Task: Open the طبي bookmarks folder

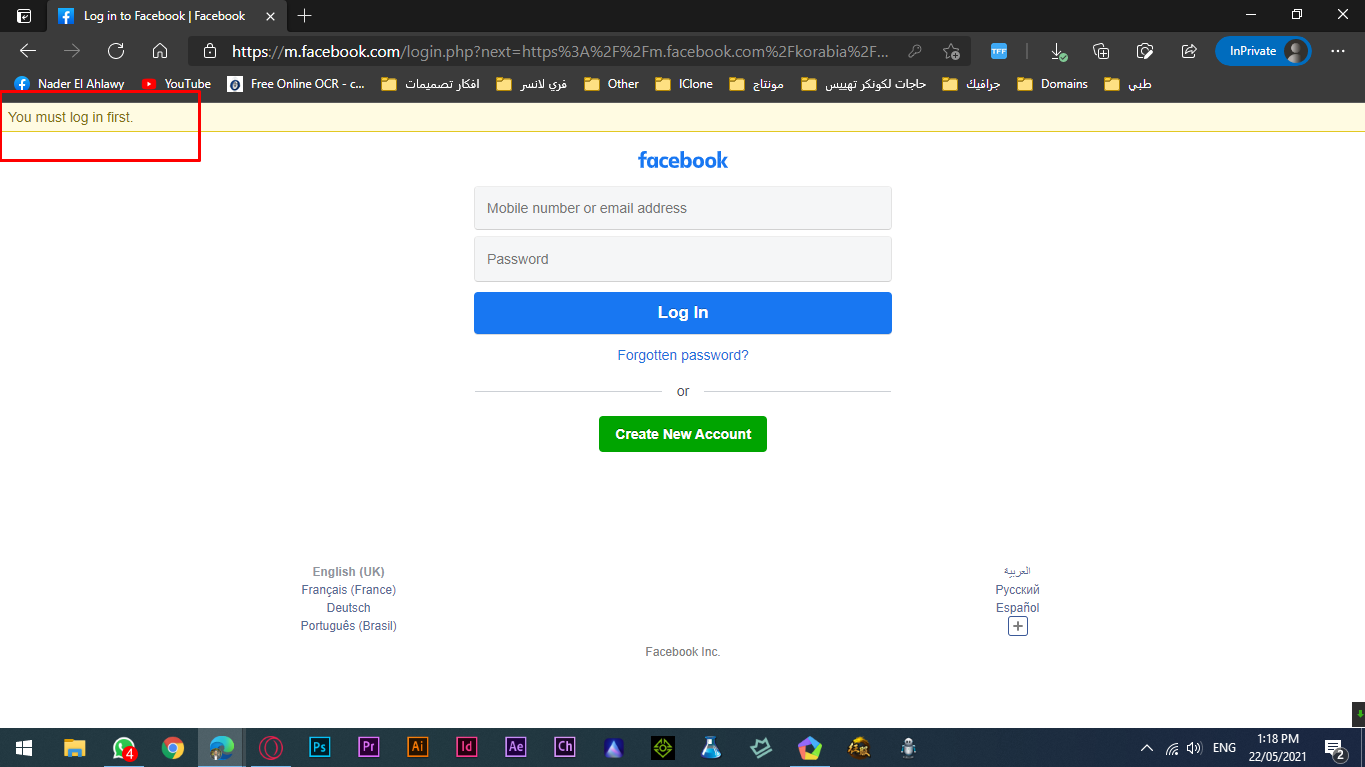Action: pos(1127,84)
